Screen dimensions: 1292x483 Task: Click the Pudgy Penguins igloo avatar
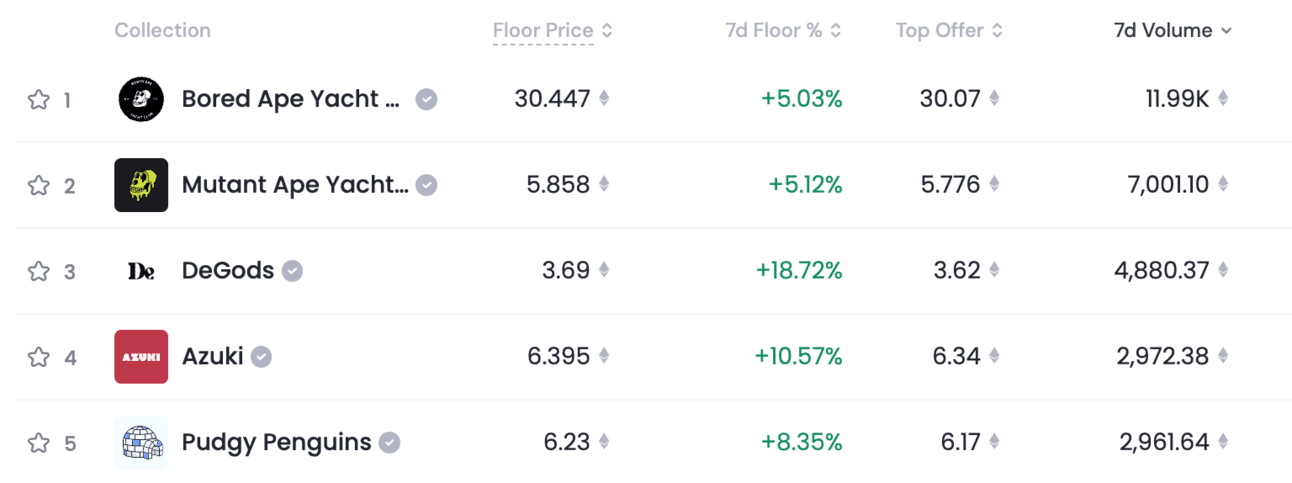point(141,443)
